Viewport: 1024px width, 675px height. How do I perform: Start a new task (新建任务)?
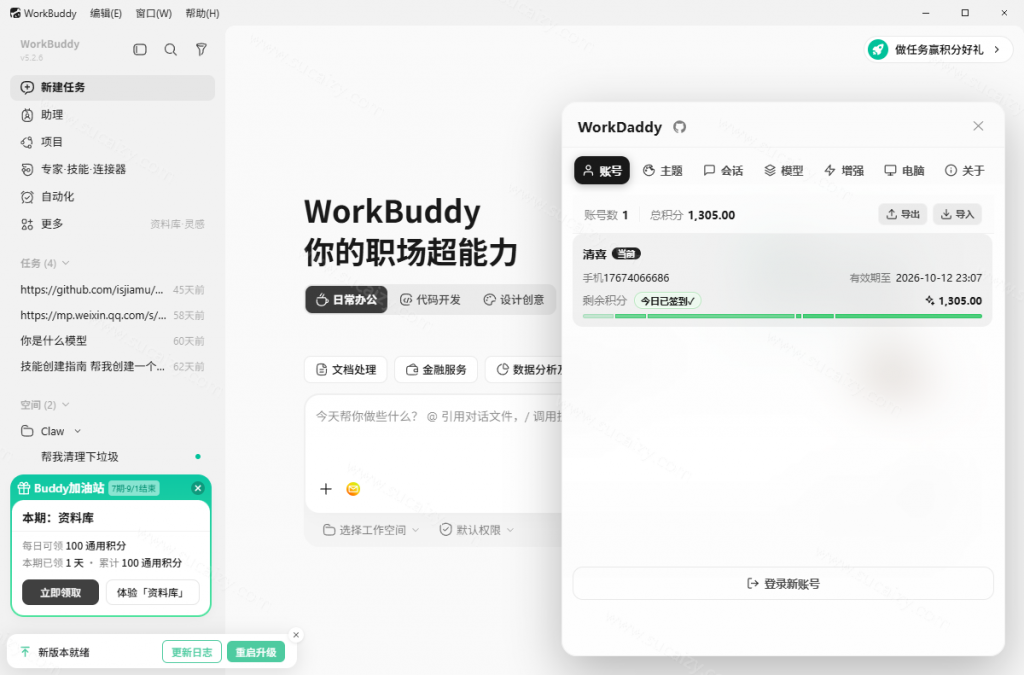click(x=112, y=87)
